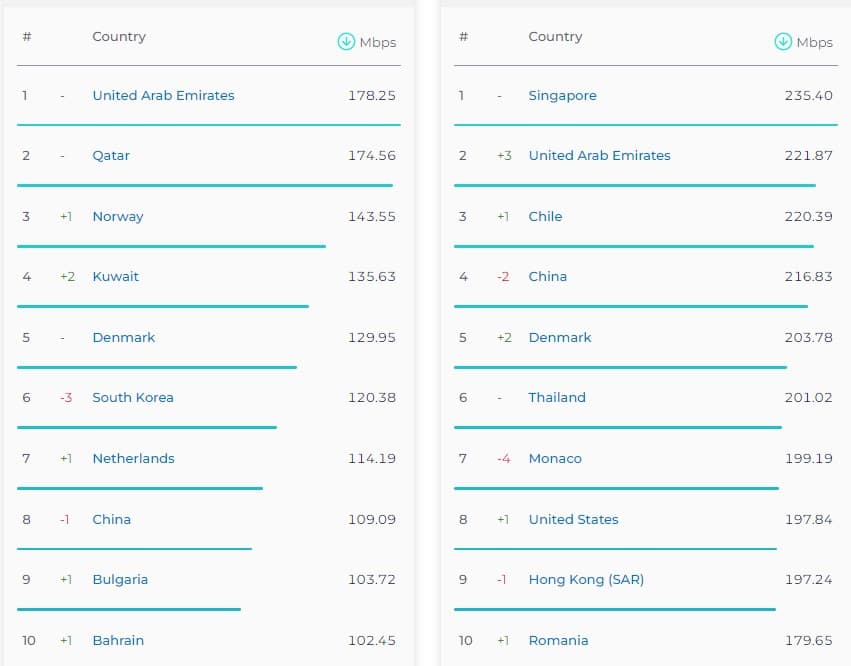This screenshot has width=851, height=666.
Task: Click the Monaco link
Action: coord(555,459)
